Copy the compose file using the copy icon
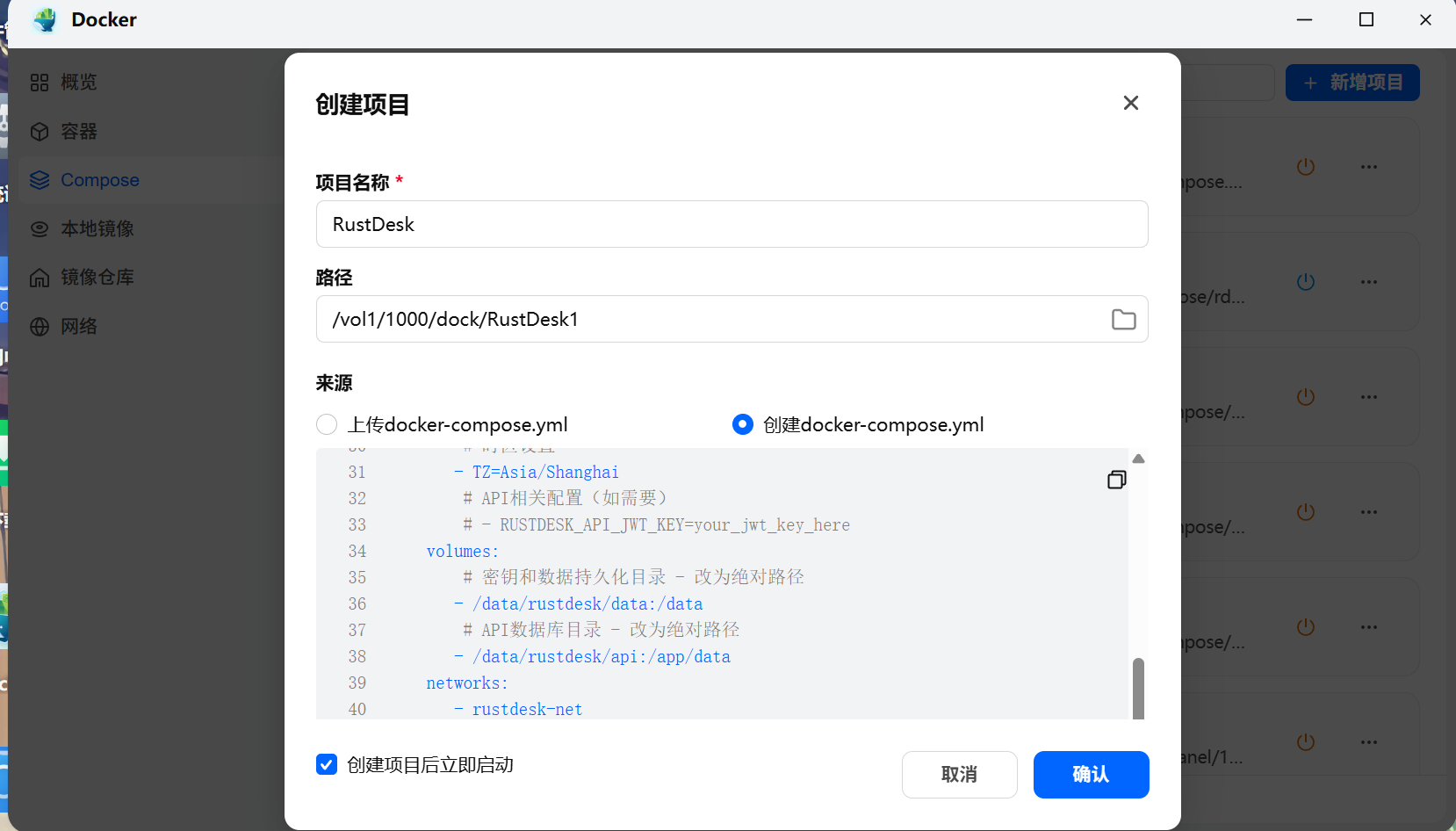This screenshot has height=831, width=1456. pyautogui.click(x=1115, y=480)
